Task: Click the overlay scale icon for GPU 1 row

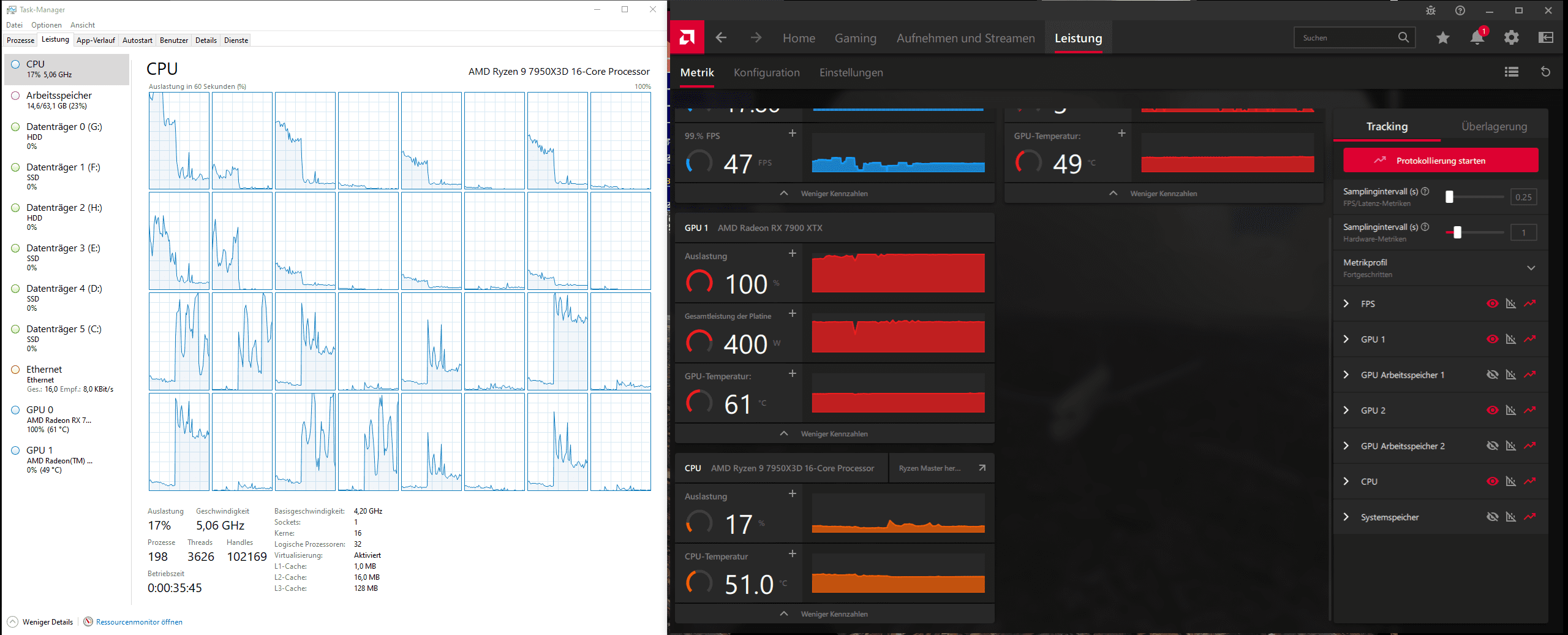Action: click(1511, 339)
